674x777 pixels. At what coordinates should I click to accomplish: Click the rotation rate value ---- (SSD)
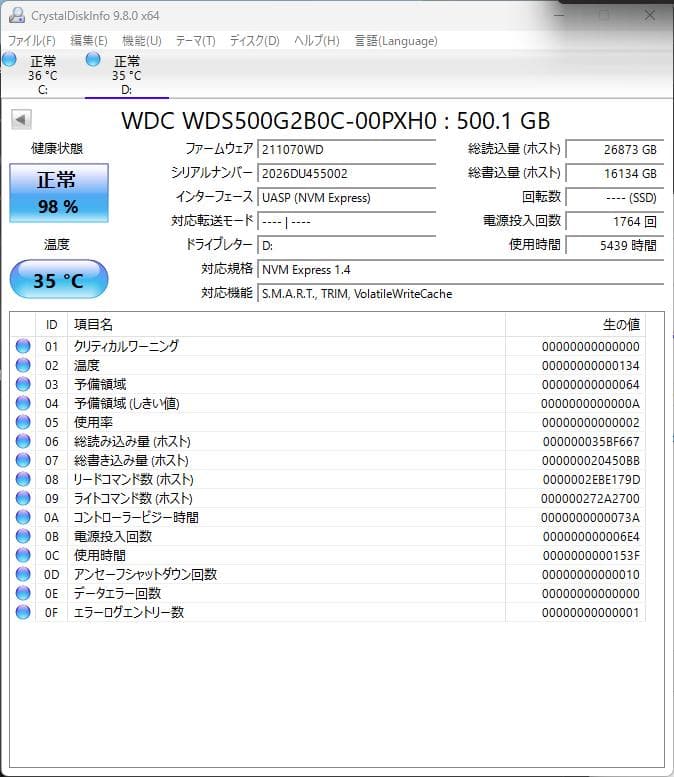[x=615, y=197]
